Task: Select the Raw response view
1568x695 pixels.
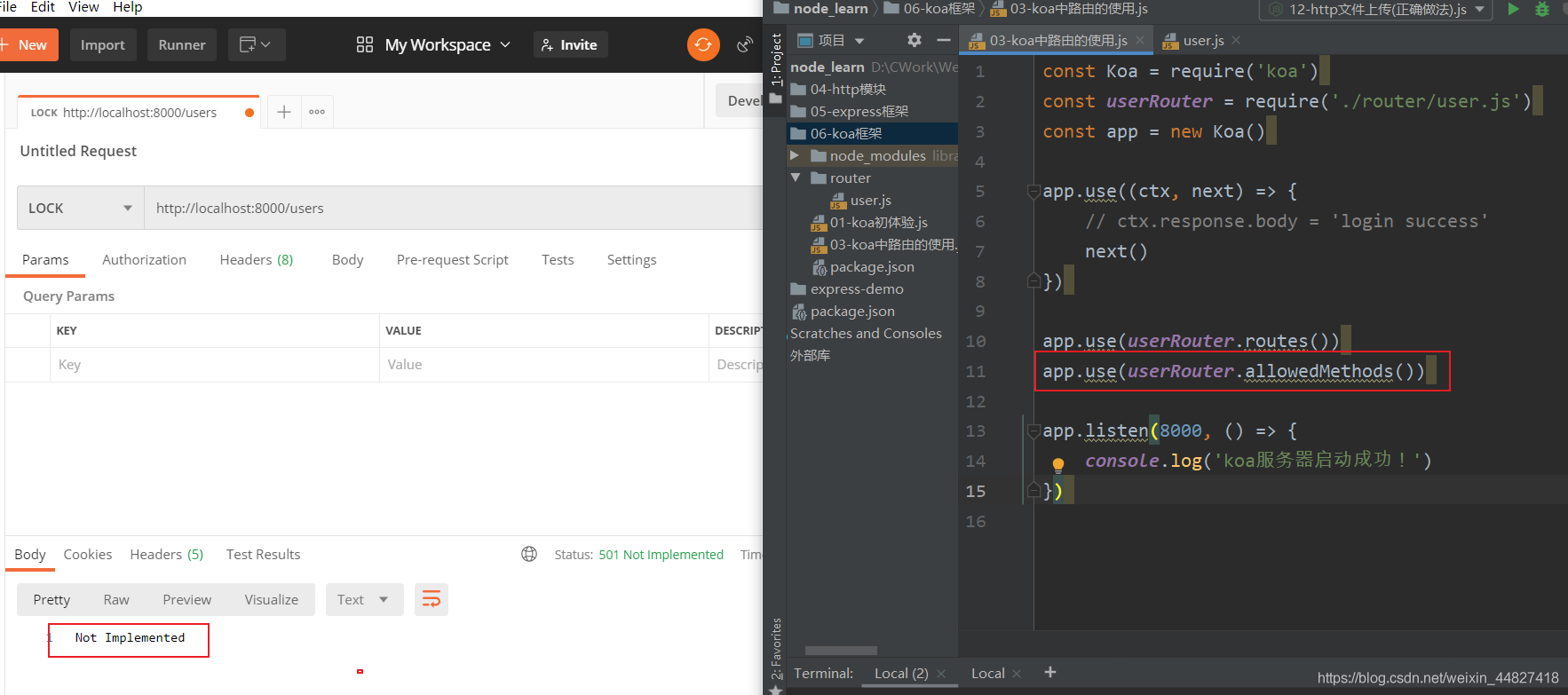Action: coord(116,599)
